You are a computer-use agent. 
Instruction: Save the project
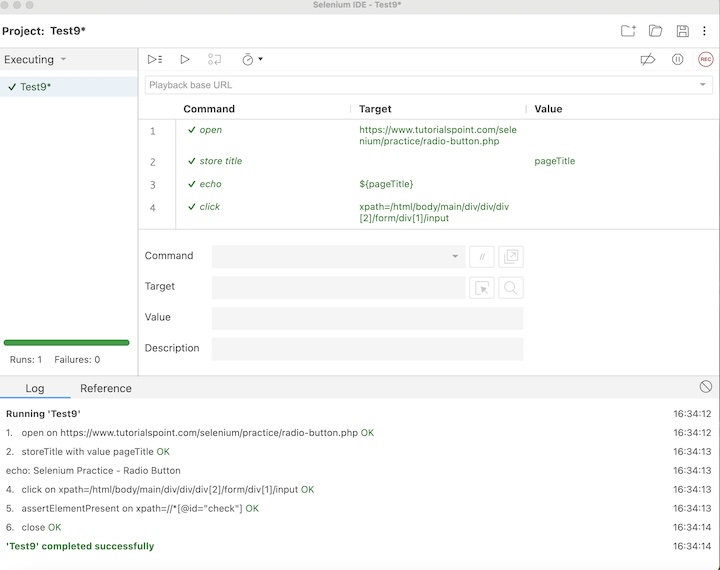(x=683, y=31)
